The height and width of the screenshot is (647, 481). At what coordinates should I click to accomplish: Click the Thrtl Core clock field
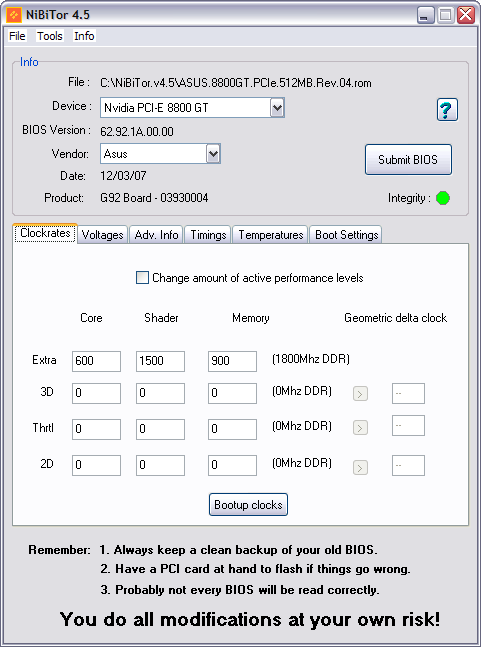(97, 429)
